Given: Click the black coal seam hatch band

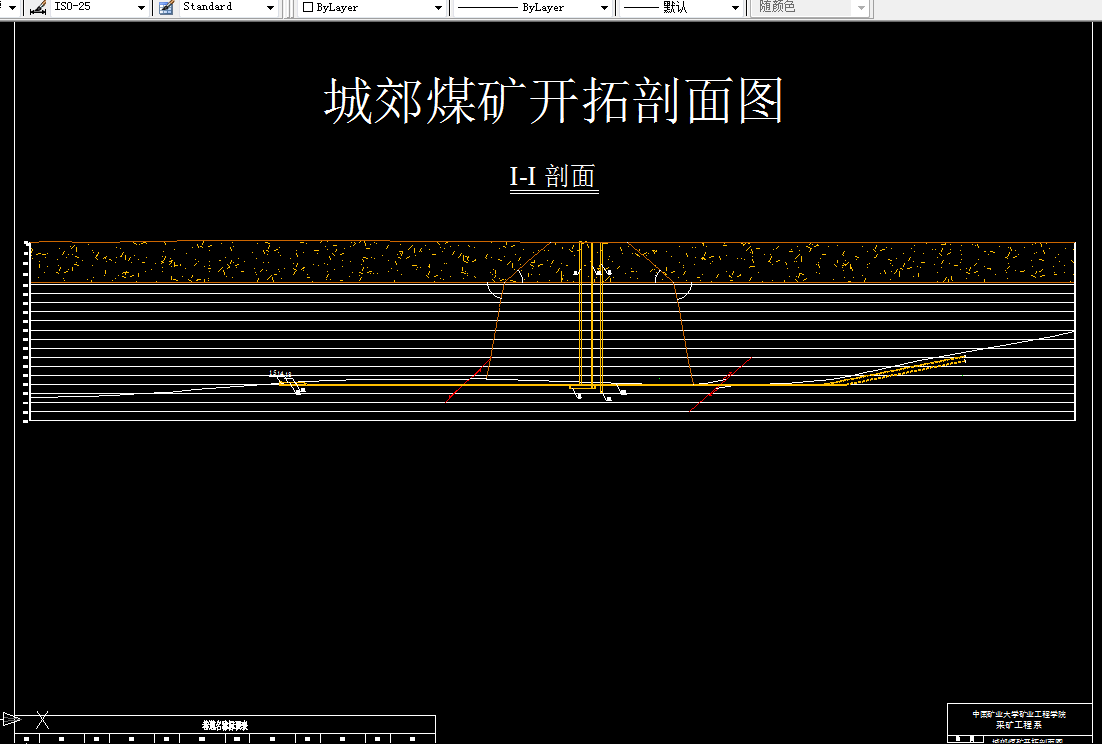Looking at the screenshot, I should [300, 258].
